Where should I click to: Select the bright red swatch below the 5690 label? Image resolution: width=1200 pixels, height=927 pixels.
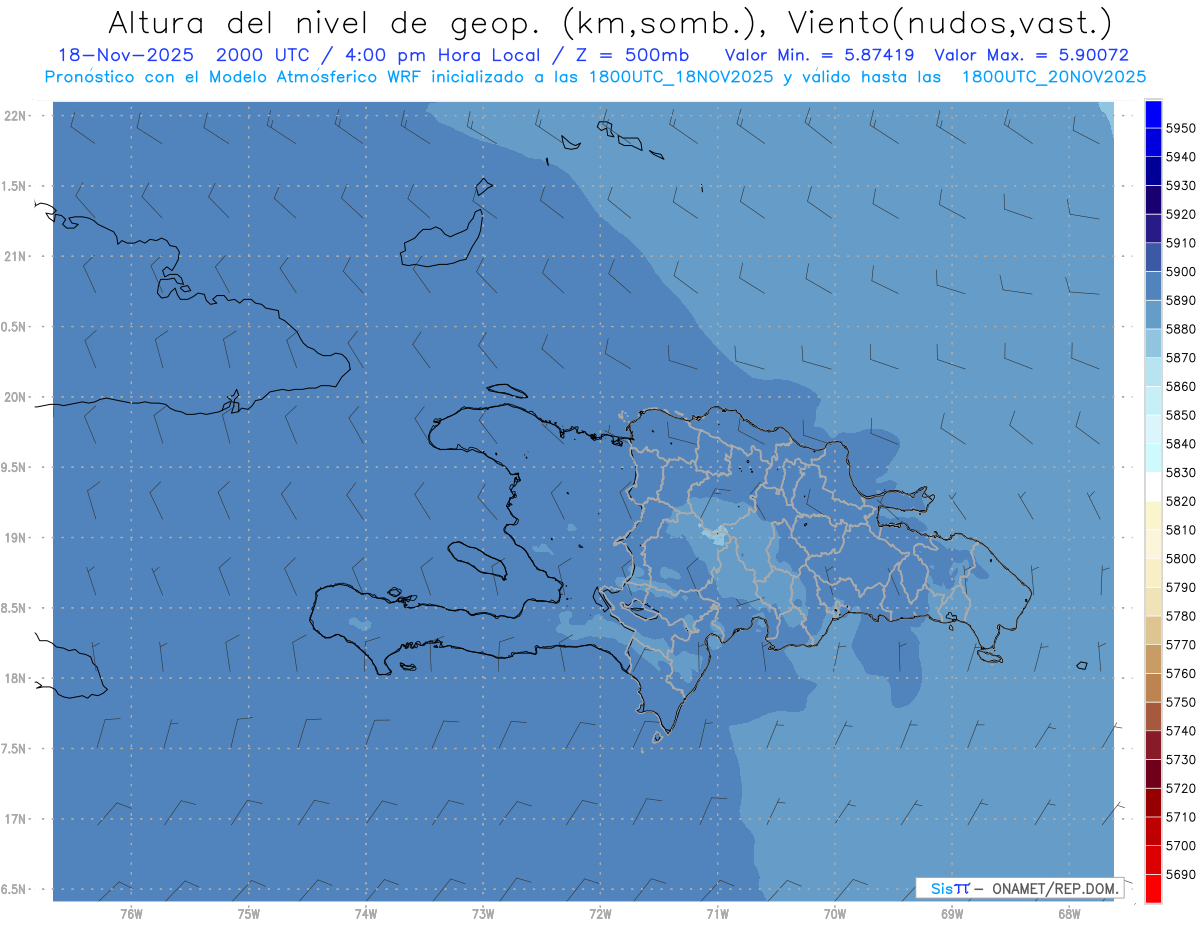tap(1153, 888)
